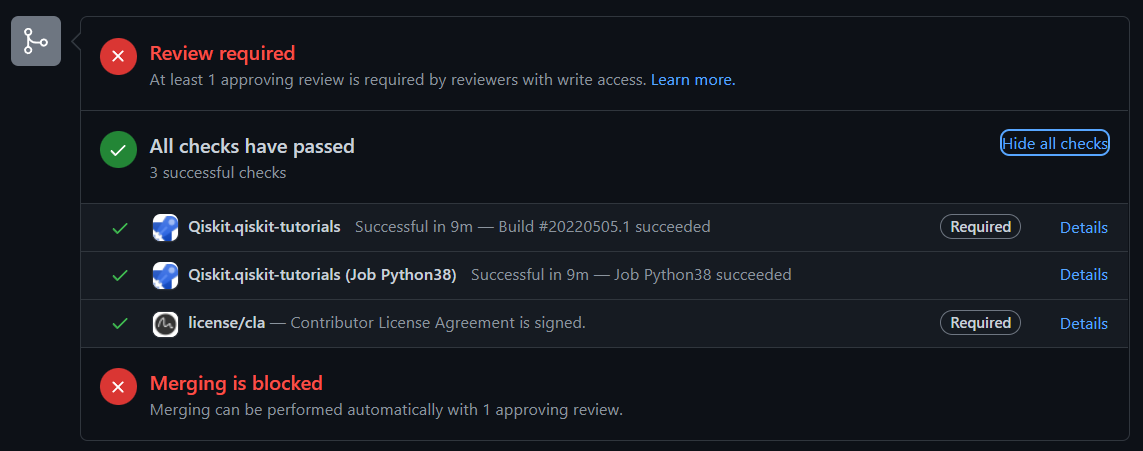Click the red X Review required icon
This screenshot has width=1143, height=451.
point(118,56)
